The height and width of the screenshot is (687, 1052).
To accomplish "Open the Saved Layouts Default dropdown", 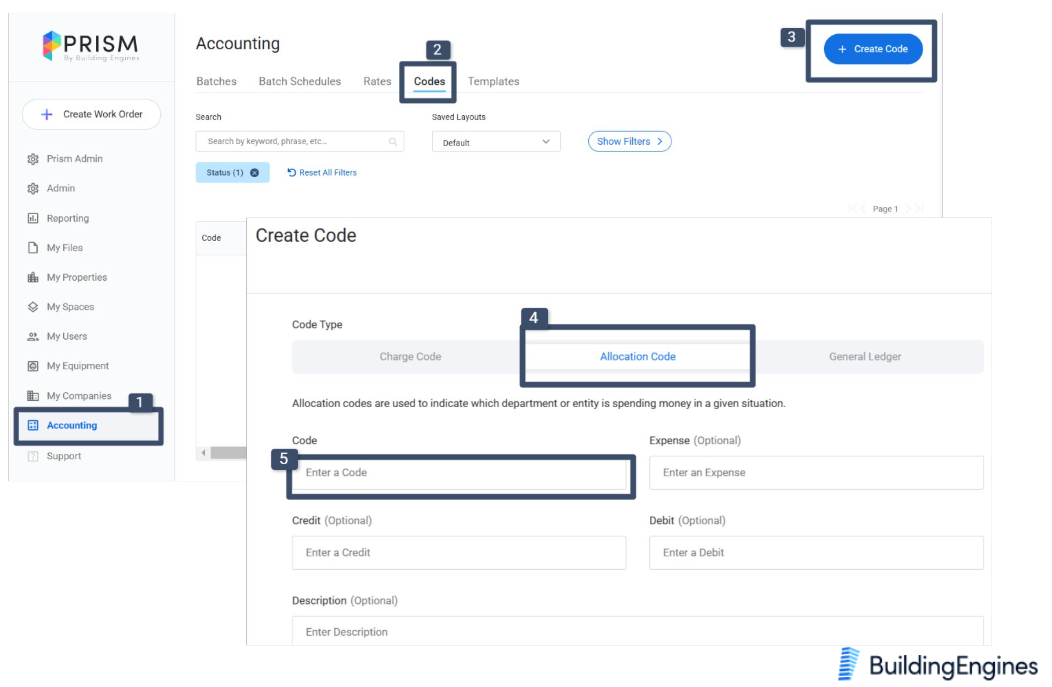I will (496, 142).
